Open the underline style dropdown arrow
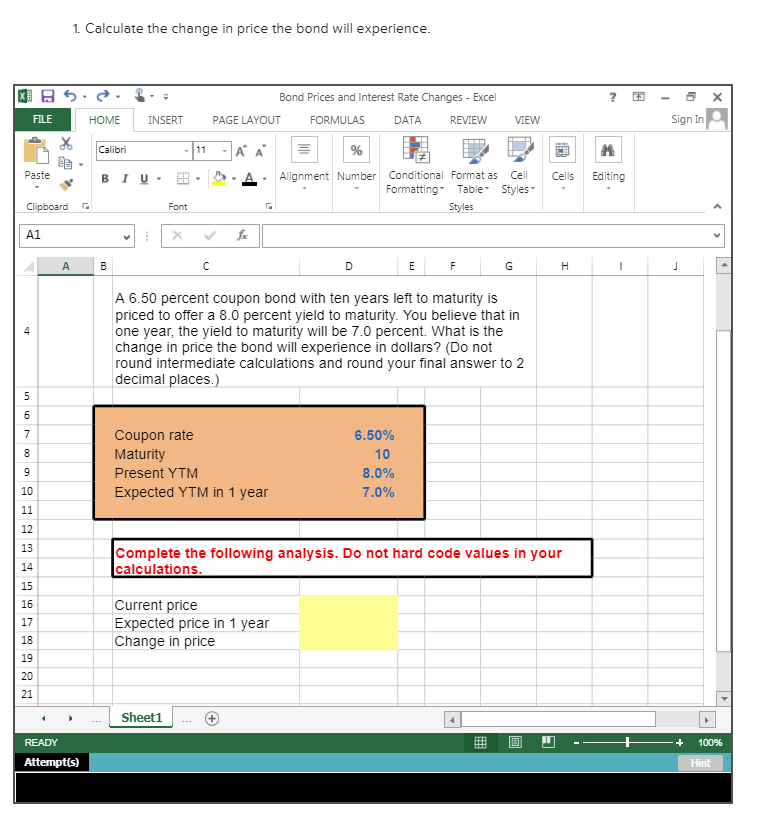The height and width of the screenshot is (836, 774). coord(159,179)
